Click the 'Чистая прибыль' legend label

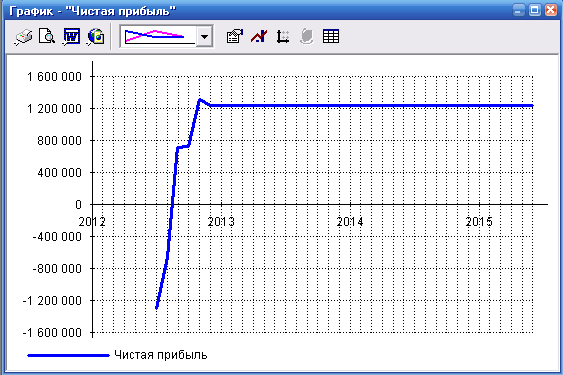tap(160, 355)
